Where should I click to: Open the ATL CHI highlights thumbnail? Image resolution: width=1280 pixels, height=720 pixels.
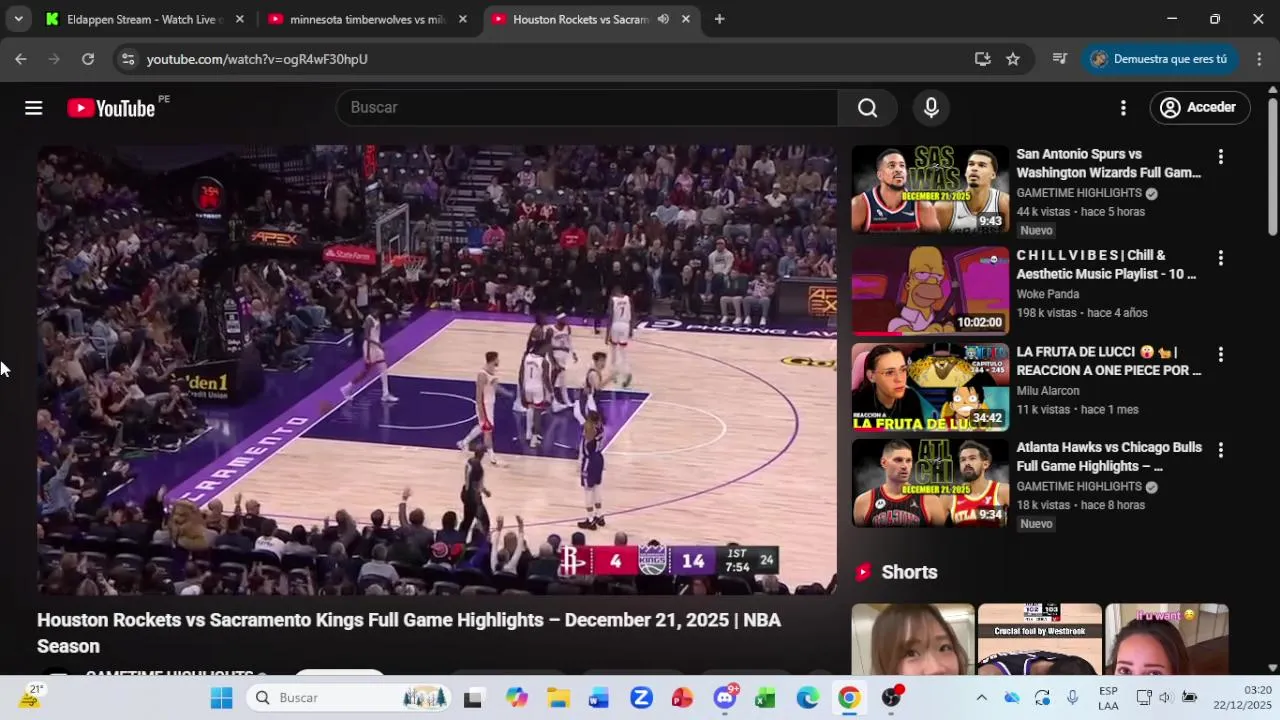tap(930, 483)
